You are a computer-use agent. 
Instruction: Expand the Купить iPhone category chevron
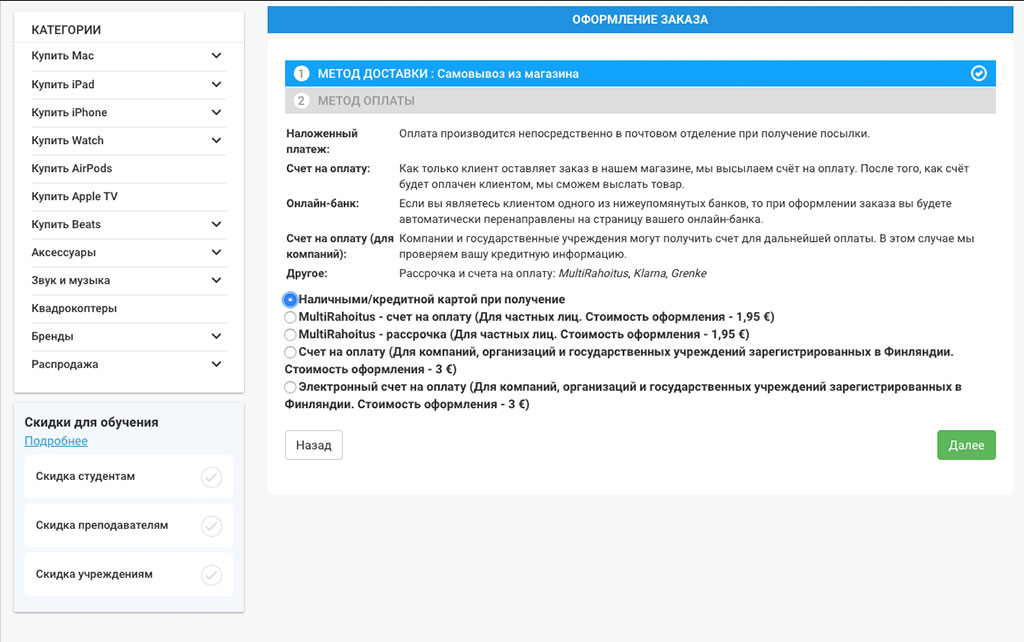pos(216,112)
